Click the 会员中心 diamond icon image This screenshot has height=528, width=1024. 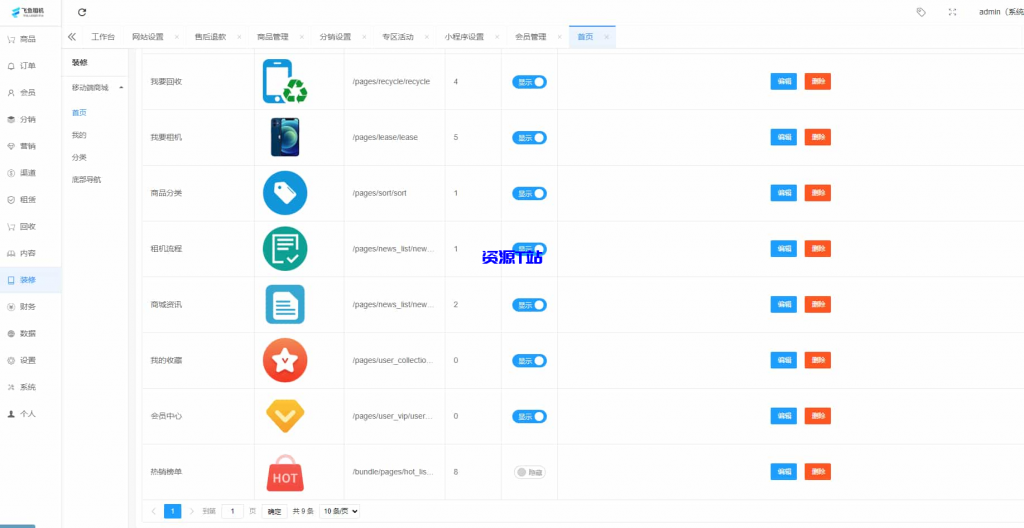[x=285, y=416]
